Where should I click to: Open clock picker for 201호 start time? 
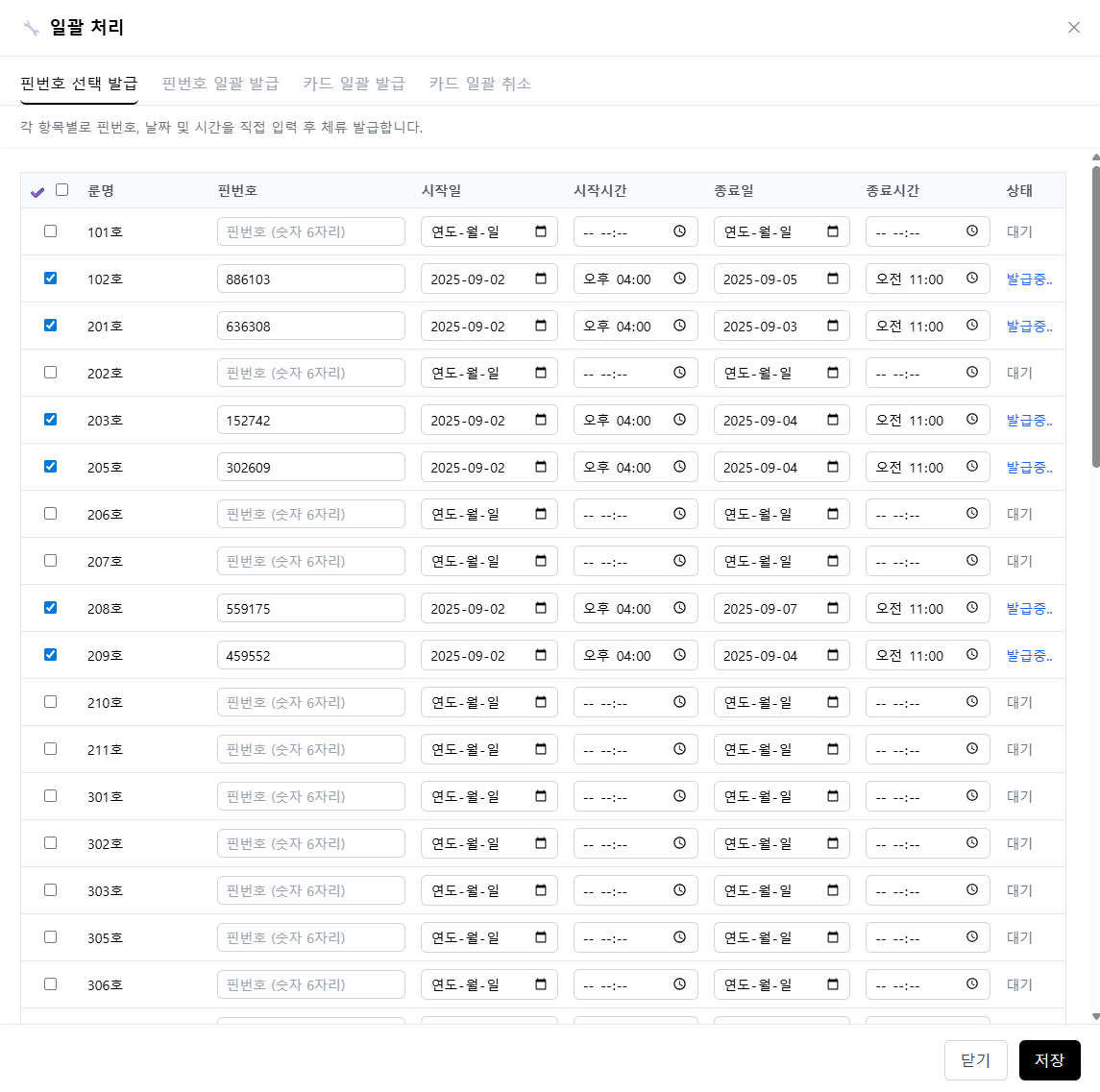click(x=679, y=326)
